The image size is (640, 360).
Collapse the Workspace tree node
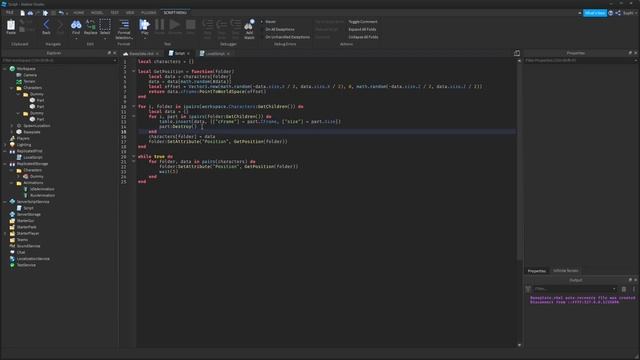click(5, 69)
